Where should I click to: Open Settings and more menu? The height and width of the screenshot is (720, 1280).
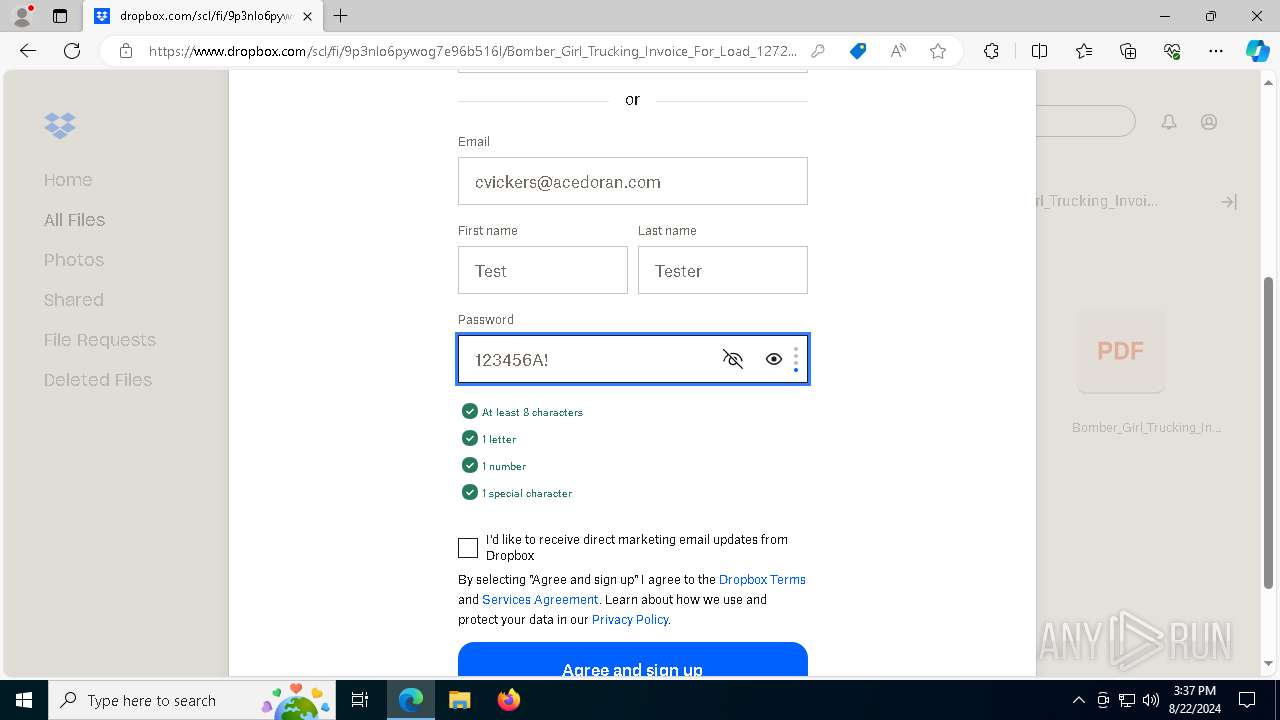pyautogui.click(x=1216, y=51)
